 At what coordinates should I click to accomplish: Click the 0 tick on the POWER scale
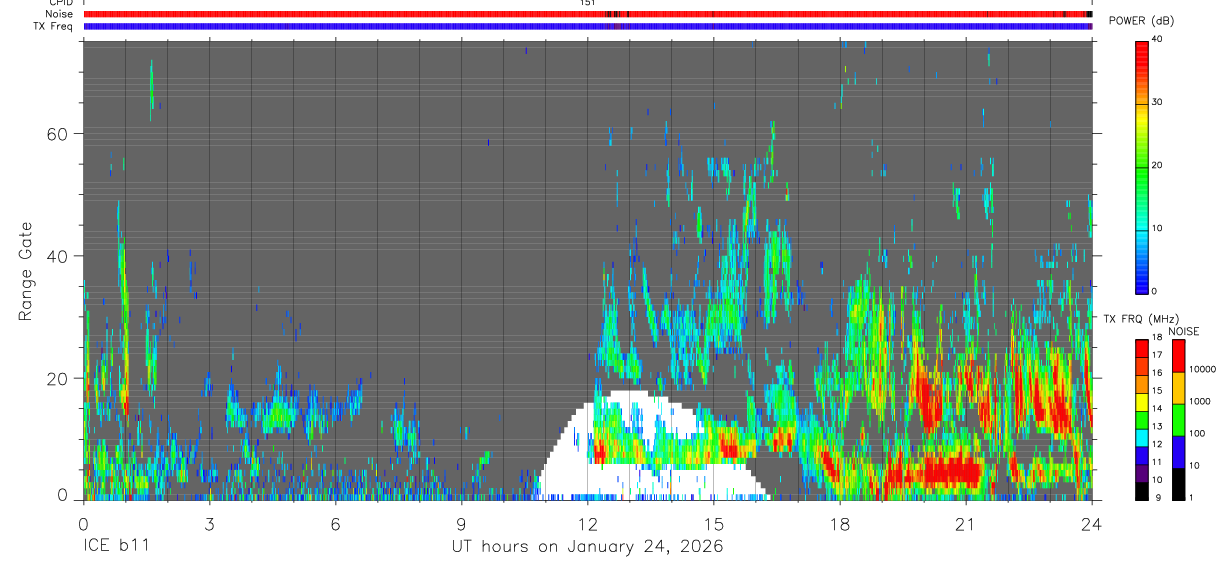pos(1154,291)
